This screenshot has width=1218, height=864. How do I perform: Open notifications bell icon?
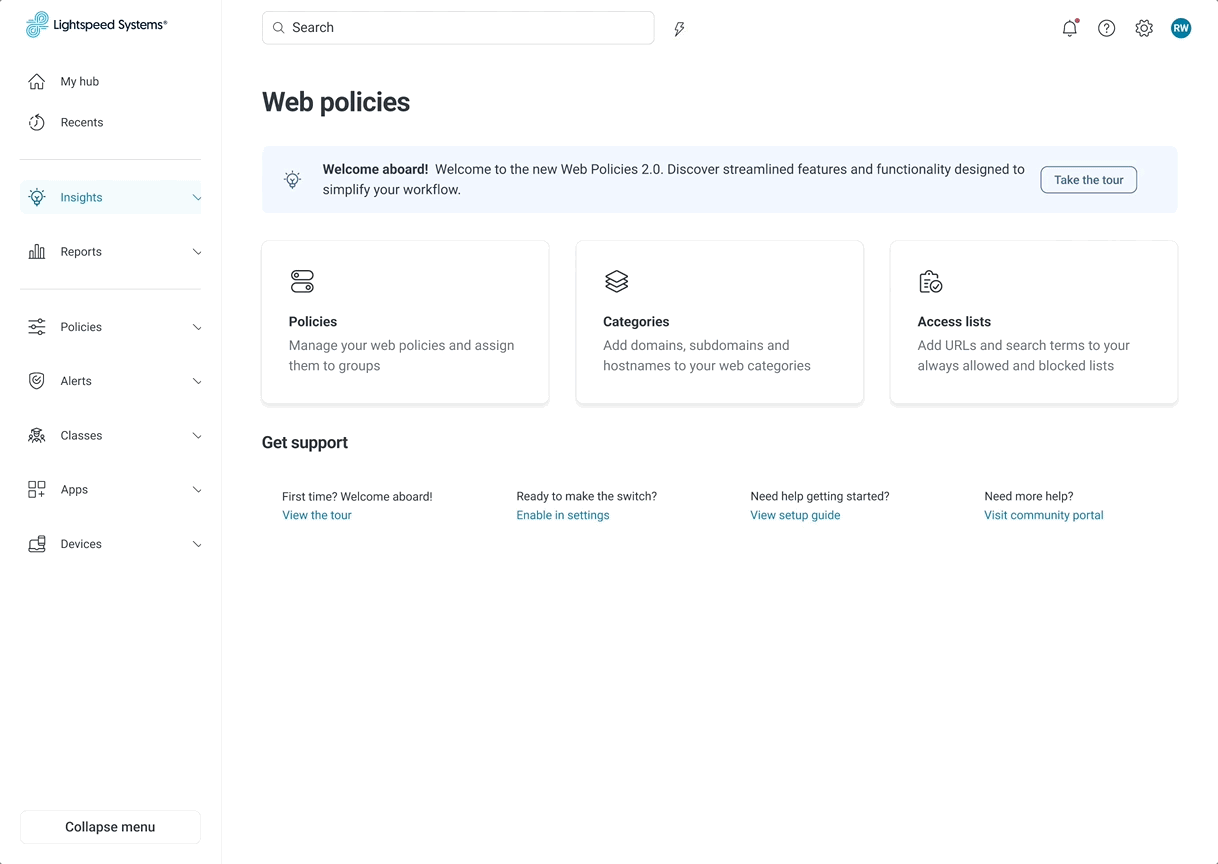coord(1070,28)
